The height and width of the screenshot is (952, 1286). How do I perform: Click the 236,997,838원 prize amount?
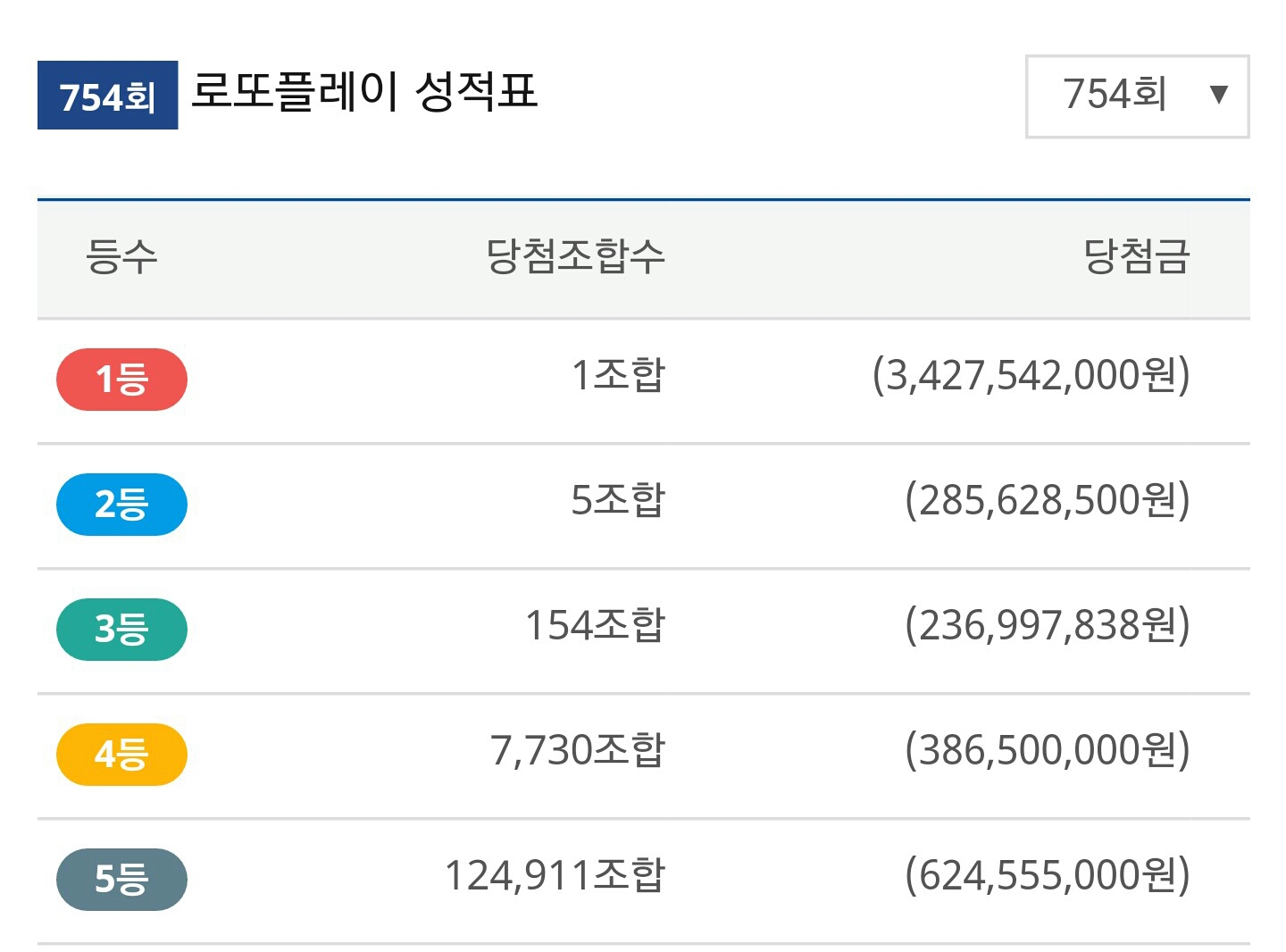(x=1048, y=625)
